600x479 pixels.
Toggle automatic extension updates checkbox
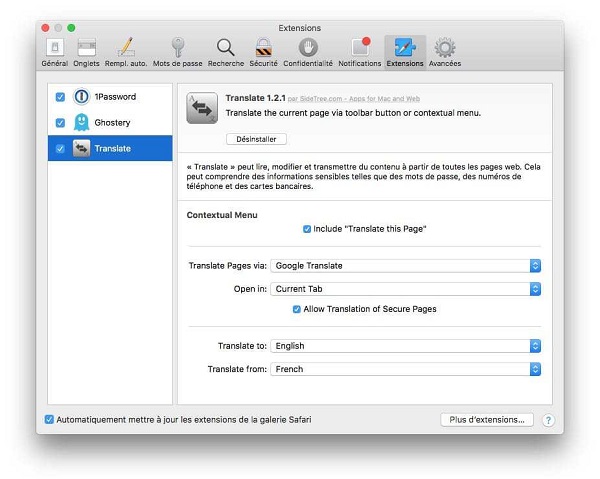(x=49, y=419)
